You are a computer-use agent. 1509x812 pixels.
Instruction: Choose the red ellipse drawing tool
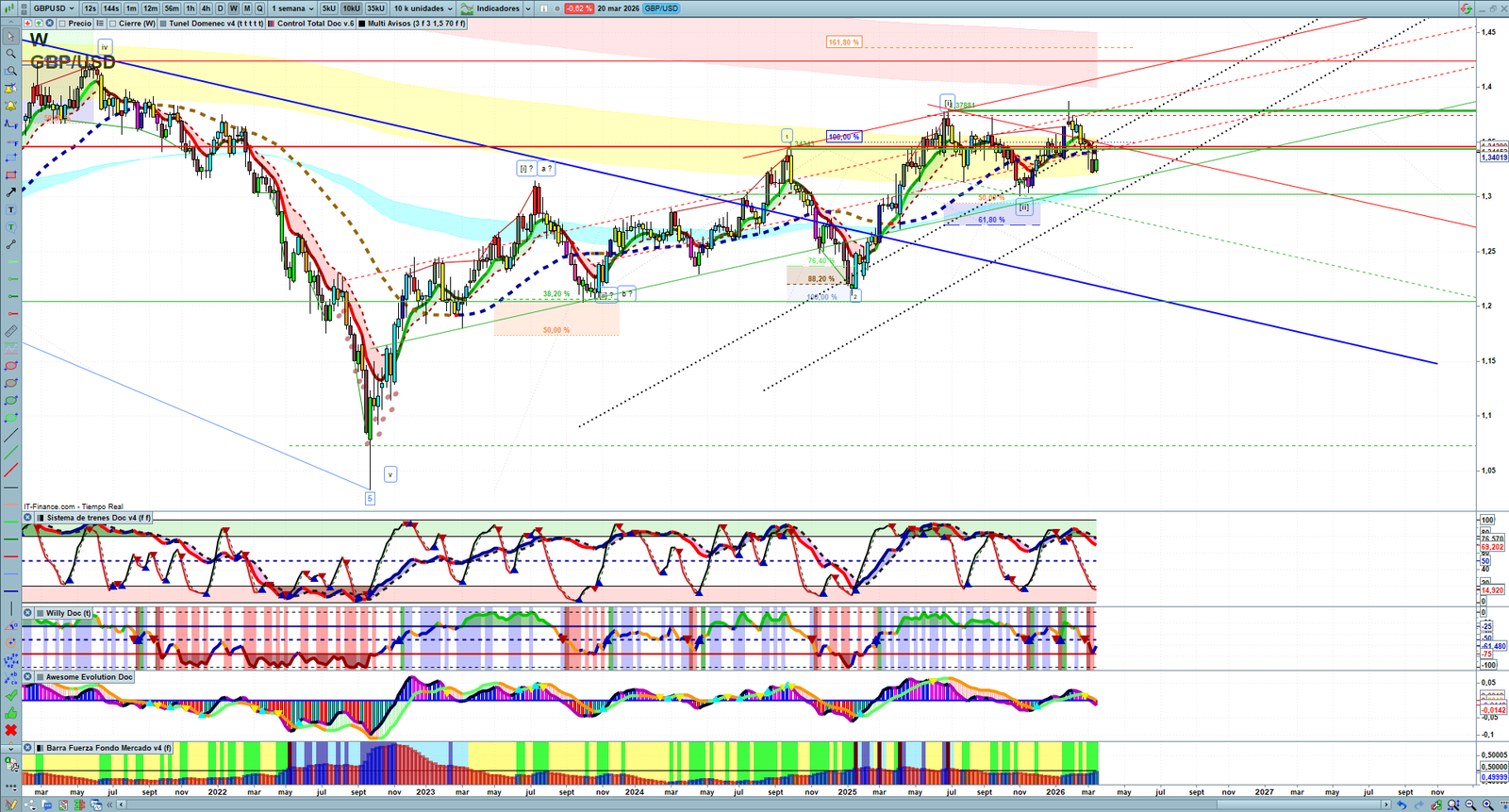tap(10, 366)
